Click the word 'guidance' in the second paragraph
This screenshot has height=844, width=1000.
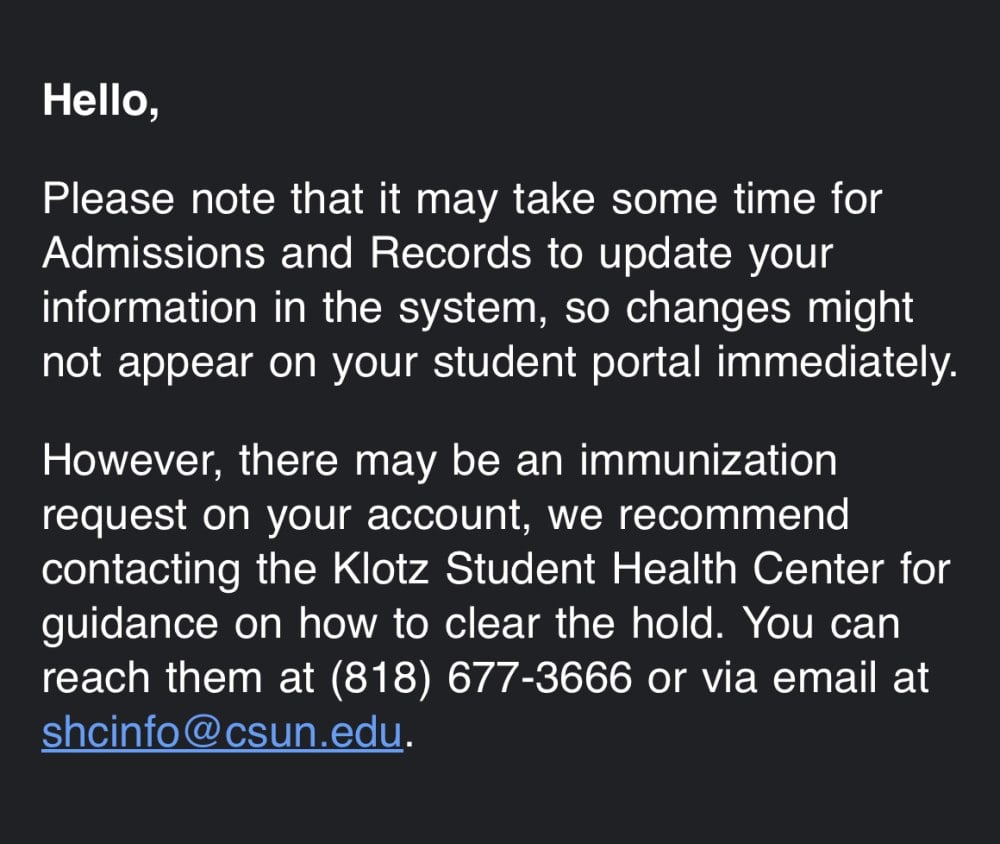(130, 625)
